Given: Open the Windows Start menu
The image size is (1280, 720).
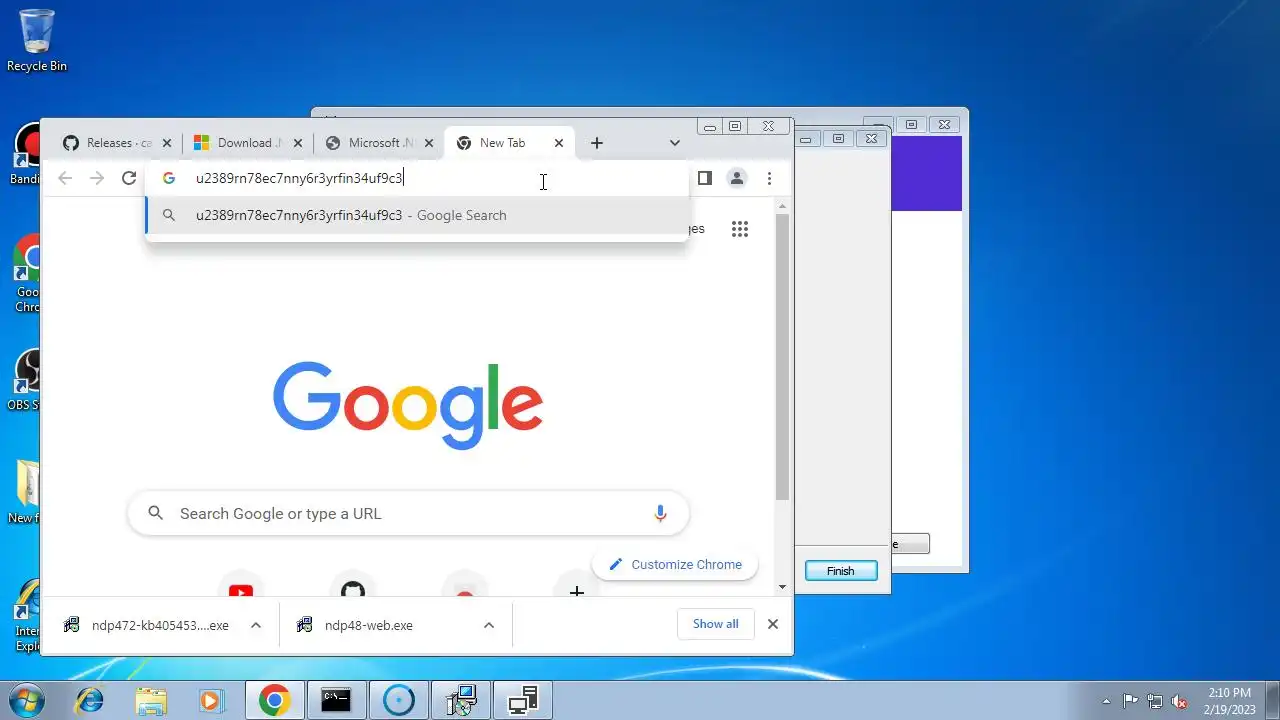Looking at the screenshot, I should 24,700.
